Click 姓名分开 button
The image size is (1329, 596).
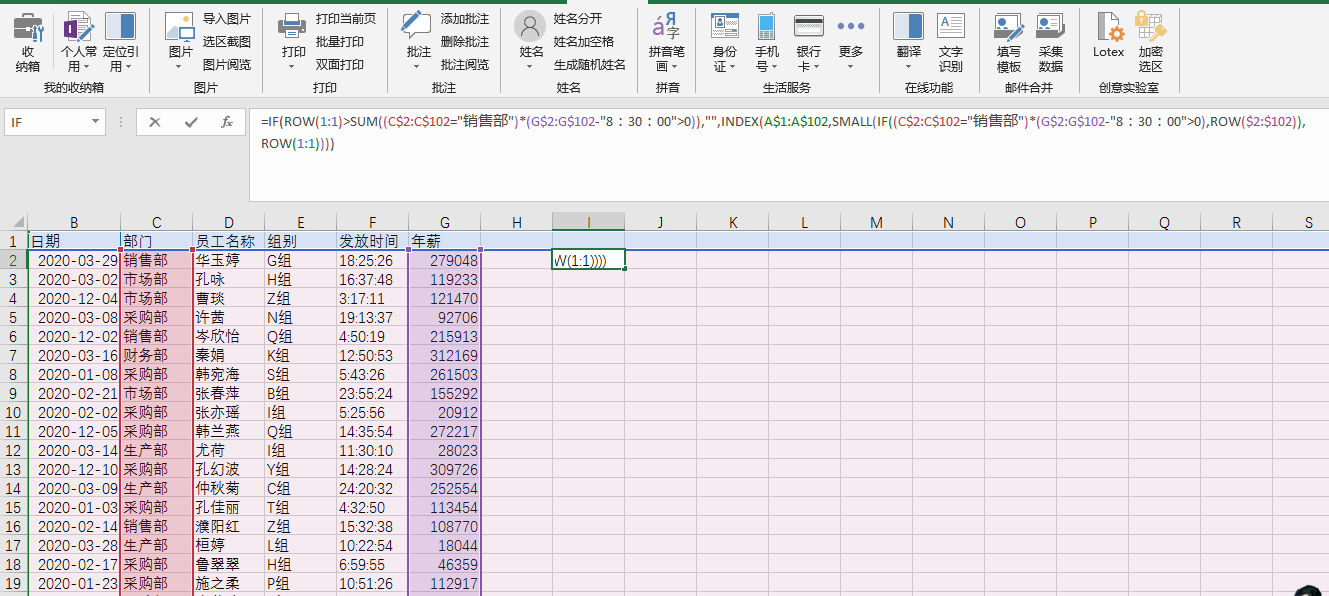click(x=578, y=19)
